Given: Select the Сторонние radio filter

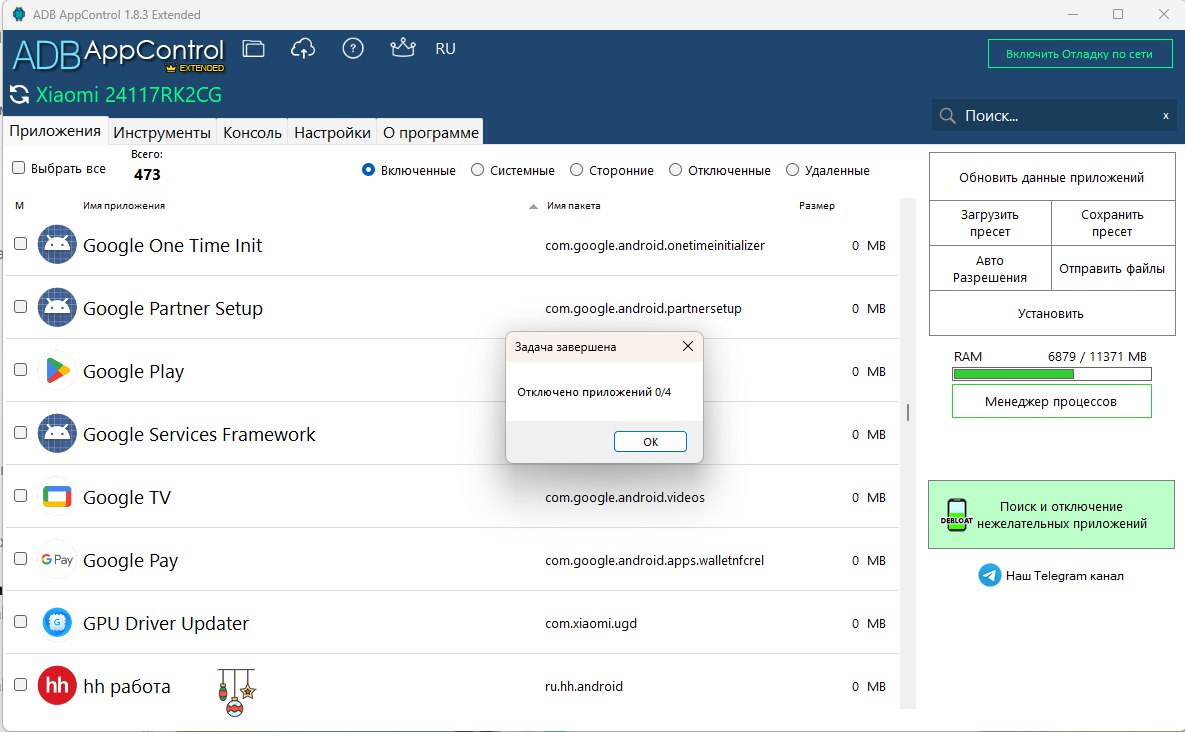Looking at the screenshot, I should [577, 170].
